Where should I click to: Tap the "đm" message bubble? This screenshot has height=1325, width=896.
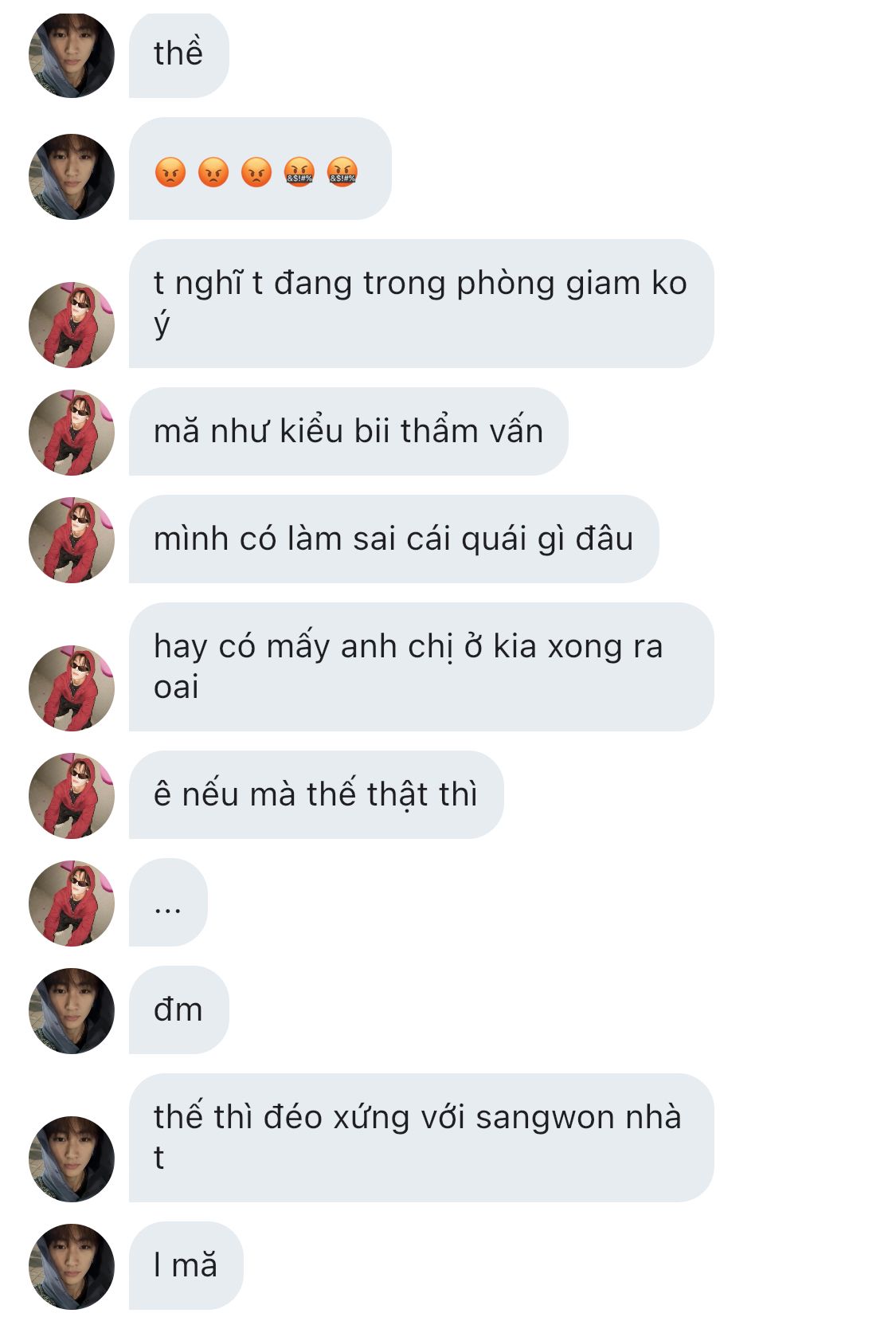coord(179,1009)
